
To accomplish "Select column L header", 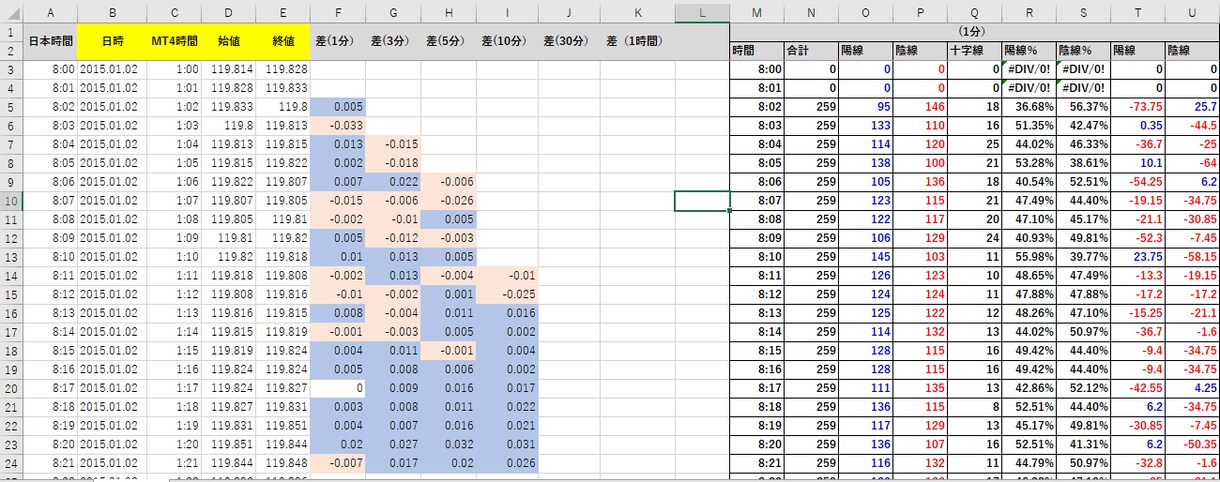I will coord(702,12).
